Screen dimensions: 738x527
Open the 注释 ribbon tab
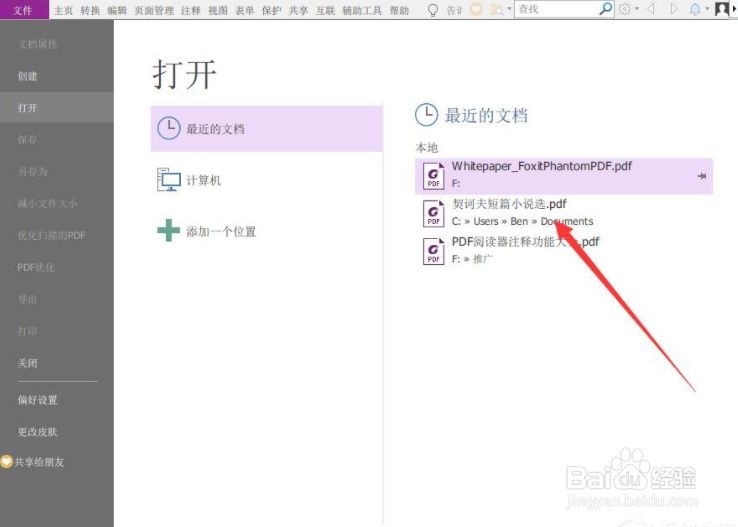(x=191, y=10)
